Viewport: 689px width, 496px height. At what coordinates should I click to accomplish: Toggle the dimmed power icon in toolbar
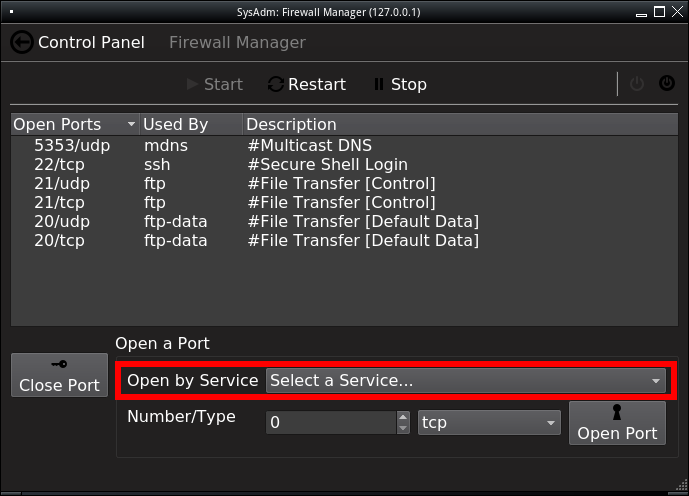point(637,83)
